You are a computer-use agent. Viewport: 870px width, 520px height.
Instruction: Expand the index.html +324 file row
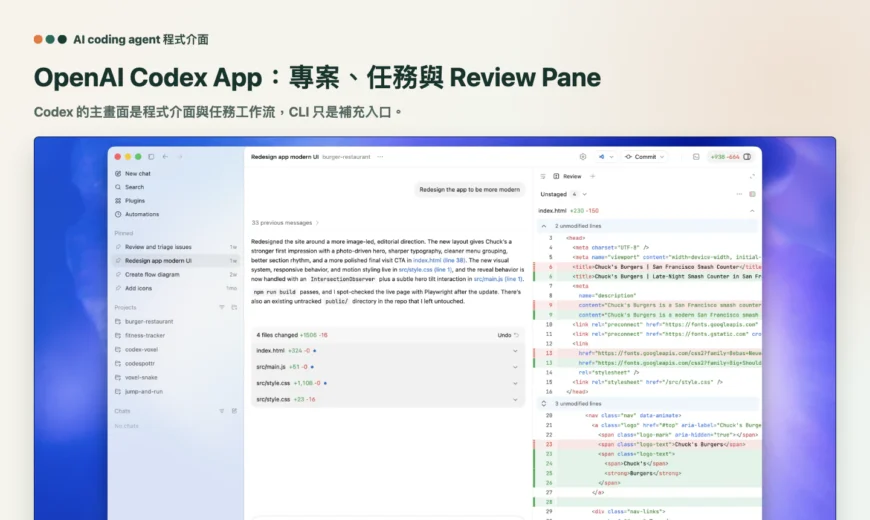point(387,351)
